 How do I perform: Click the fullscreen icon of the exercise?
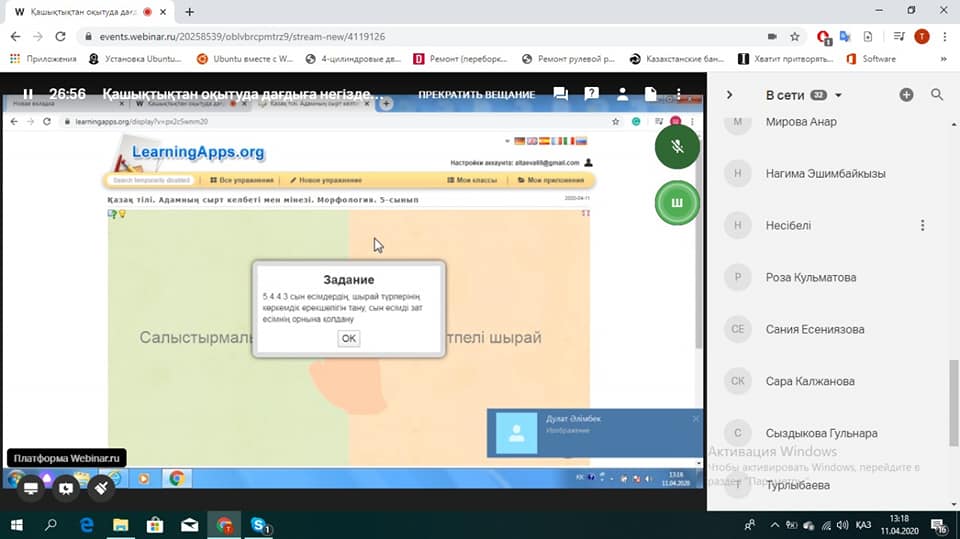point(585,213)
